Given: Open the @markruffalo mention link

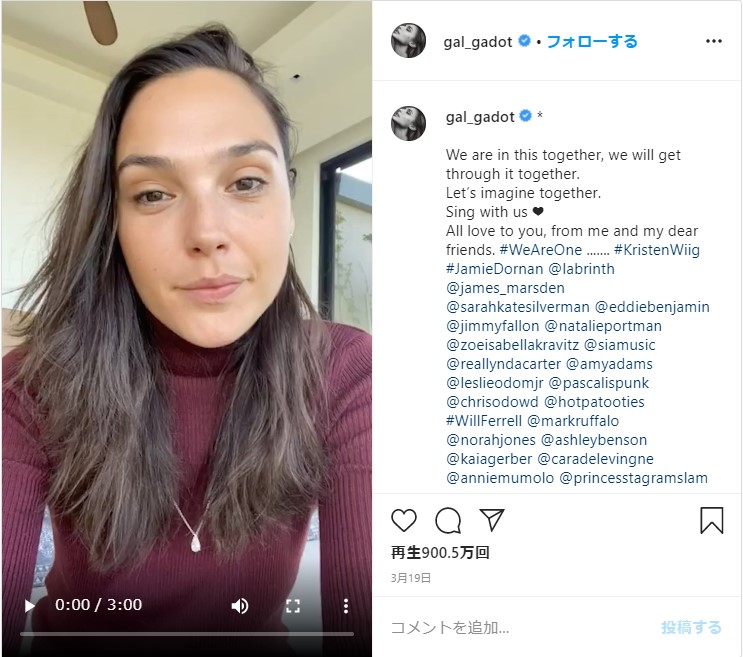Looking at the screenshot, I should pos(573,421).
